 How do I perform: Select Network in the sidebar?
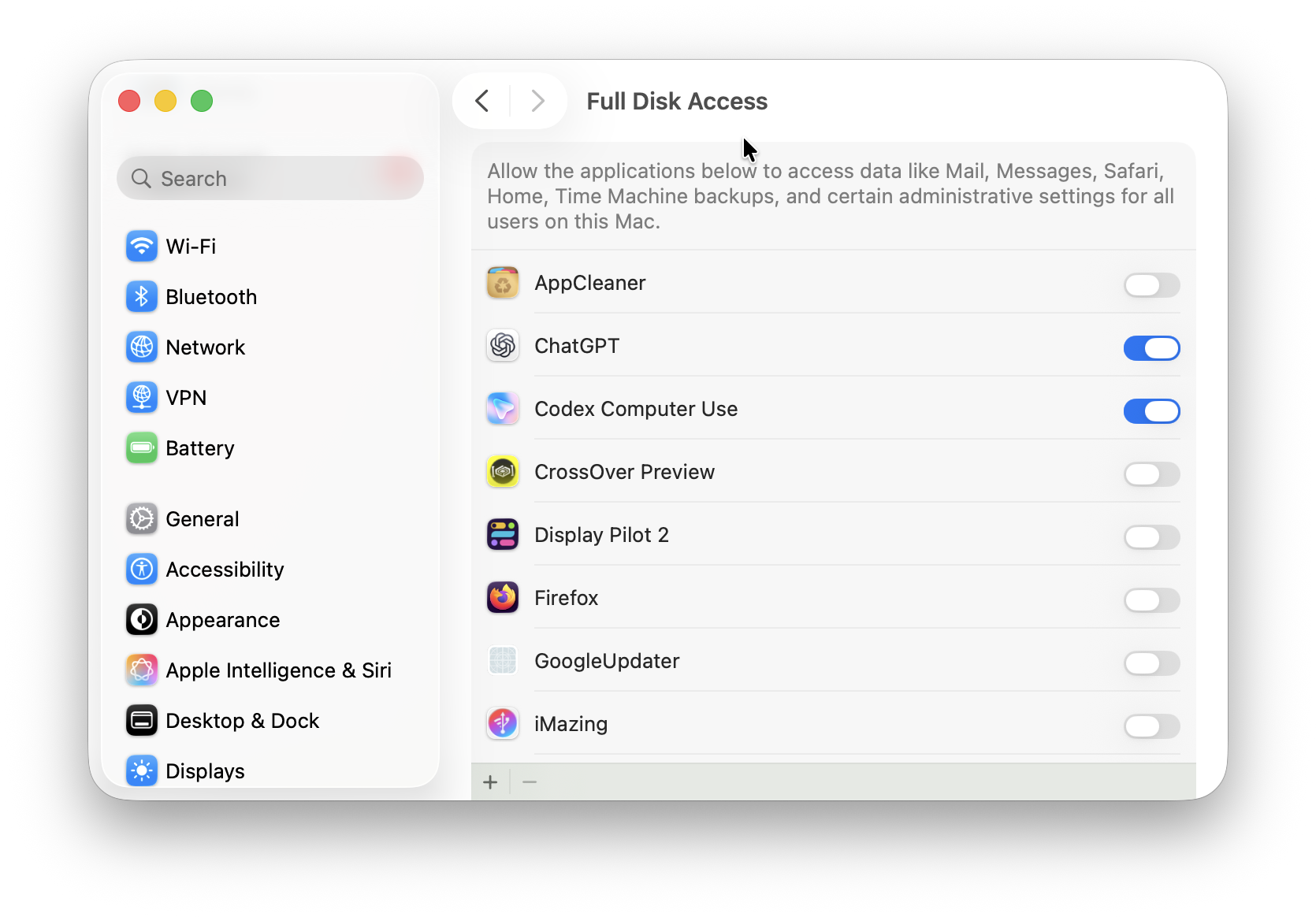tap(270, 347)
